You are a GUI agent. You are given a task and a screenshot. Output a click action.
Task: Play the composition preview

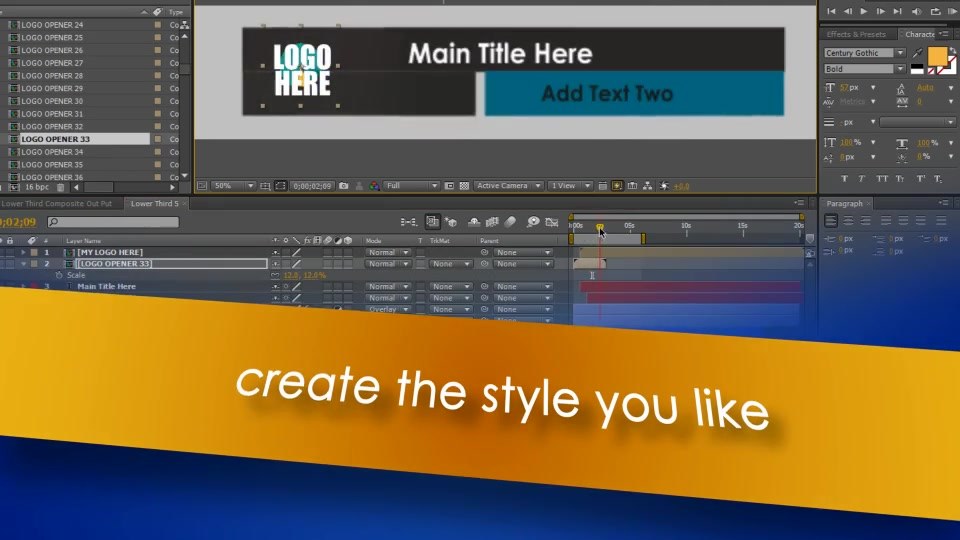tap(864, 11)
